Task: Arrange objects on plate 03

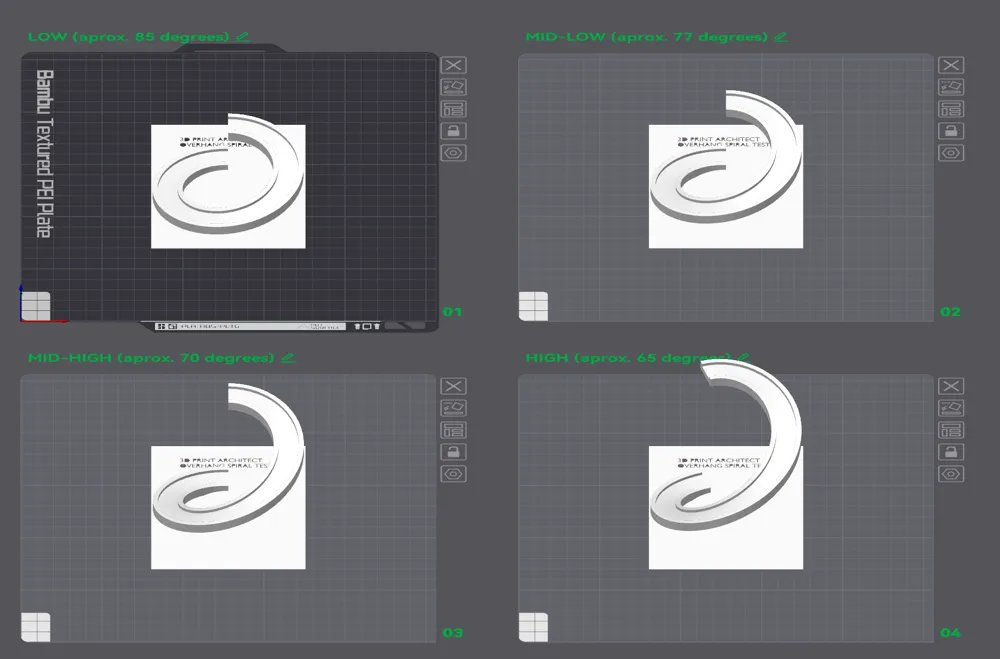Action: [453, 430]
